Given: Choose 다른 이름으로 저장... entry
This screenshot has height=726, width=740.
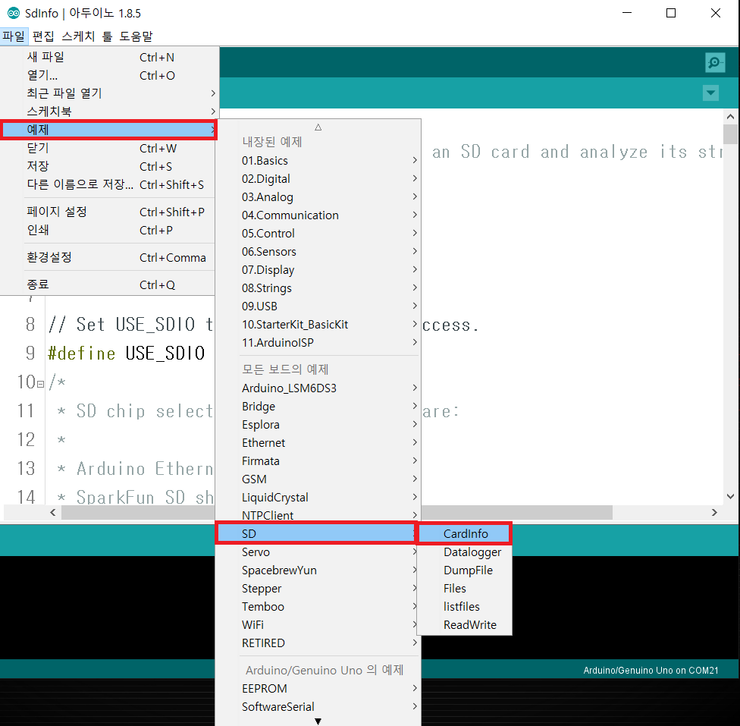Looking at the screenshot, I should 109,185.
